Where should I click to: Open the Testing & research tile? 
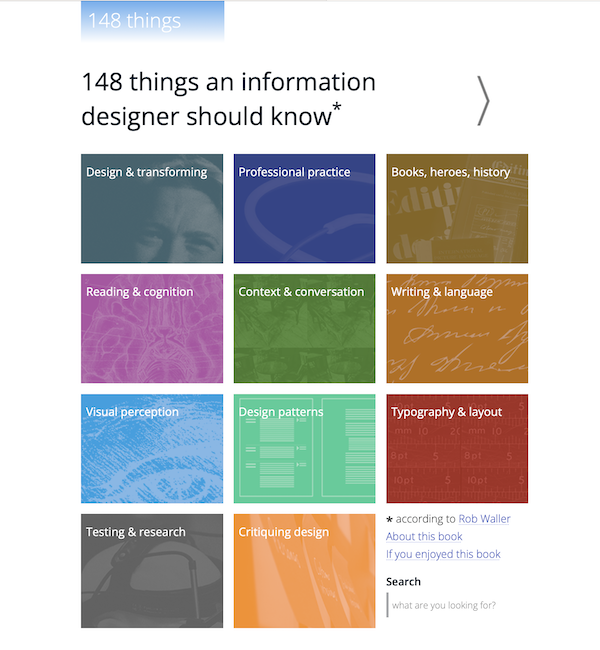[152, 571]
